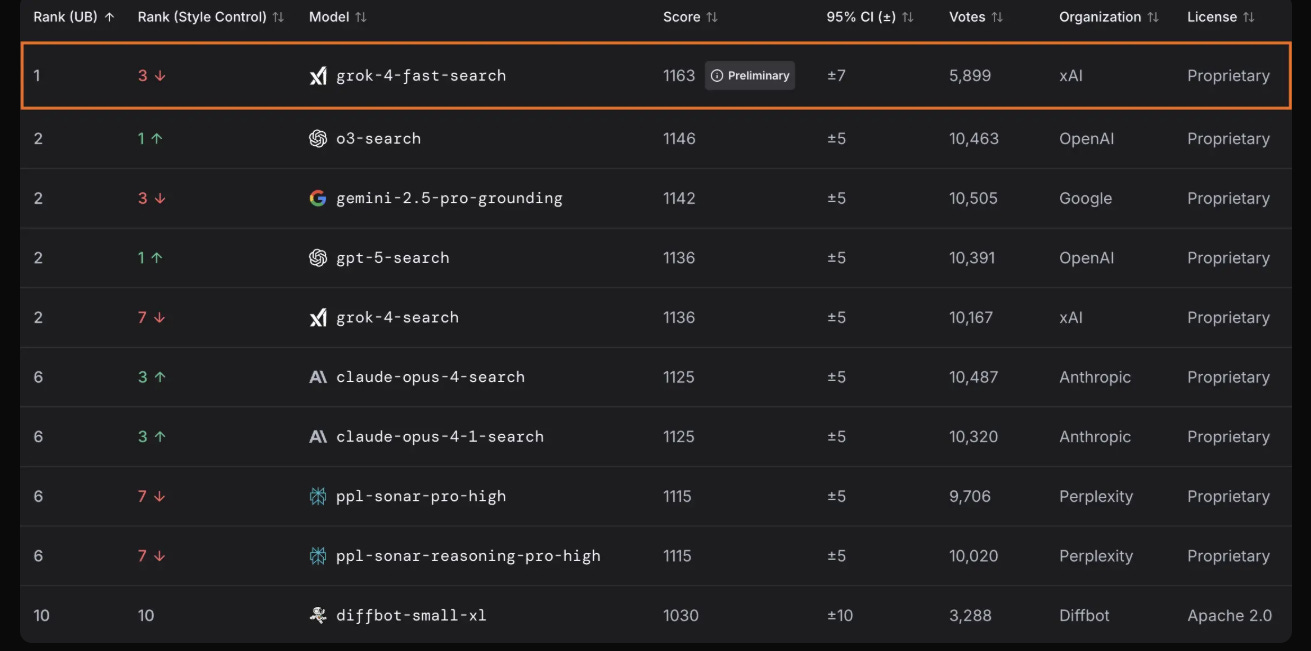Screen dimensions: 1311x651
Task: Click down arrow in ppl-sonar-reasoning-pro-high style rank
Action: click(x=160, y=556)
